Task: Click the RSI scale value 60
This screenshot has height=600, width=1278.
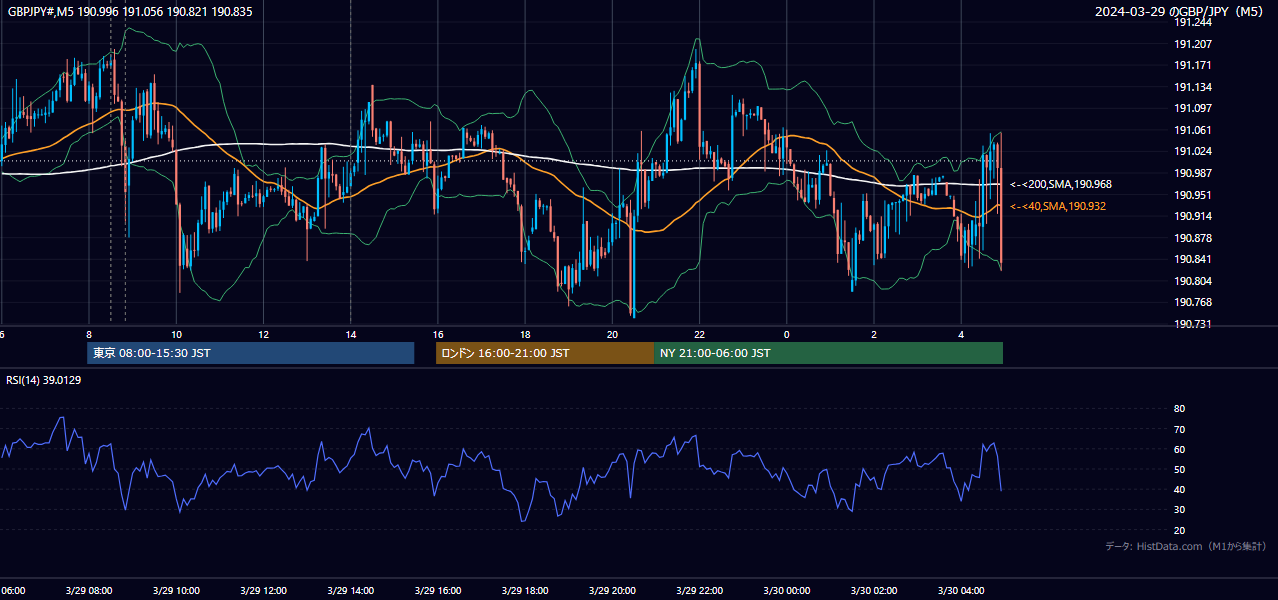Action: [x=1179, y=449]
